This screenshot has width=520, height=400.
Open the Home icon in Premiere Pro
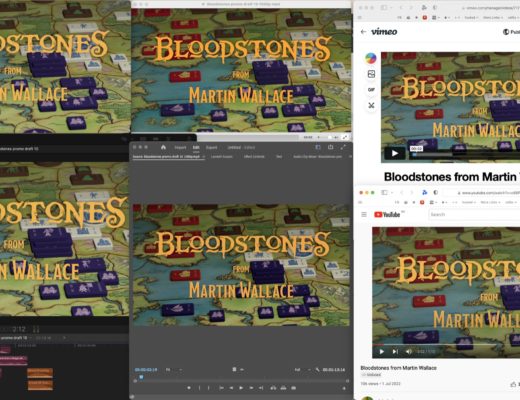163,147
